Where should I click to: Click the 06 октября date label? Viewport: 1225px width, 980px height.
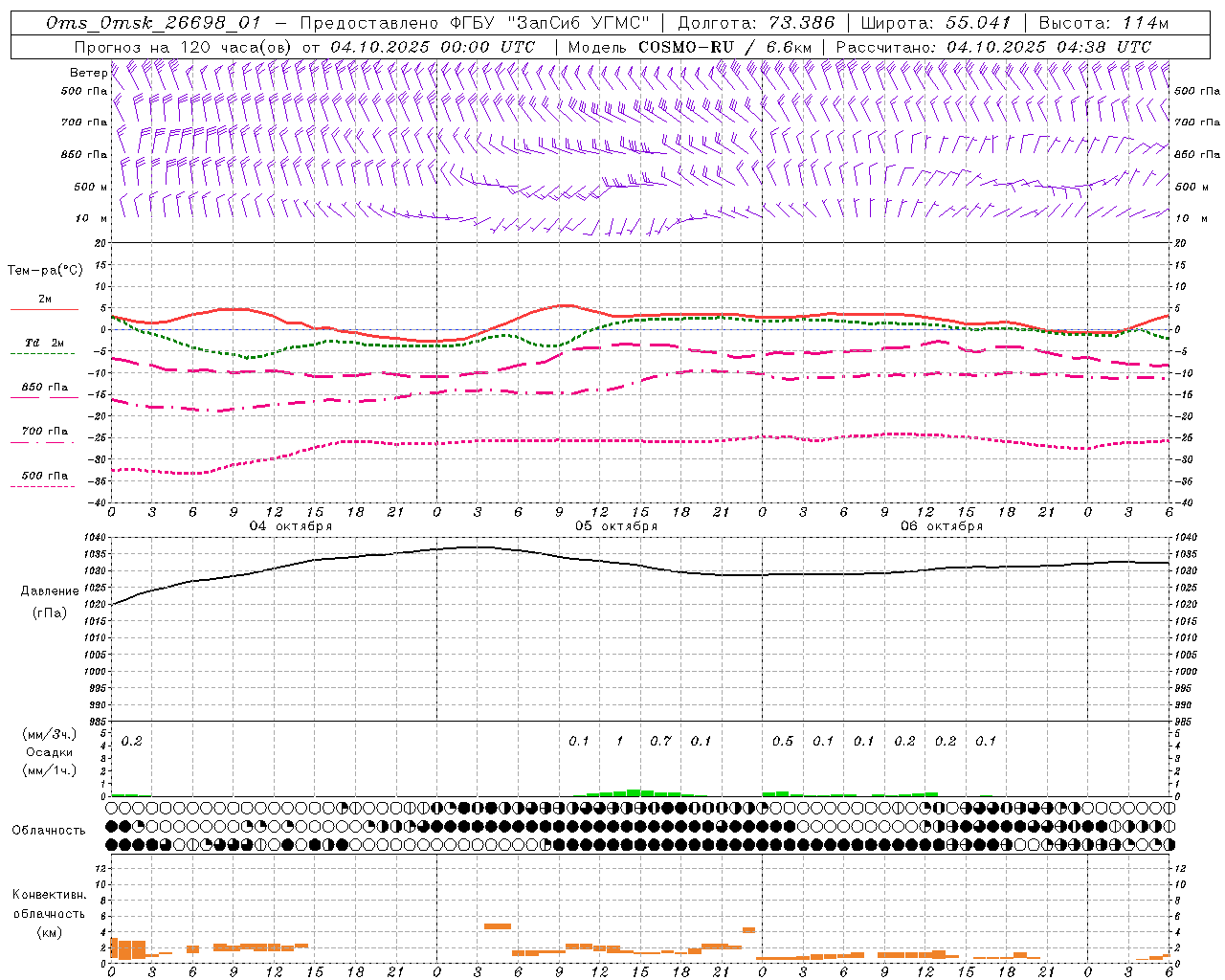tap(942, 526)
